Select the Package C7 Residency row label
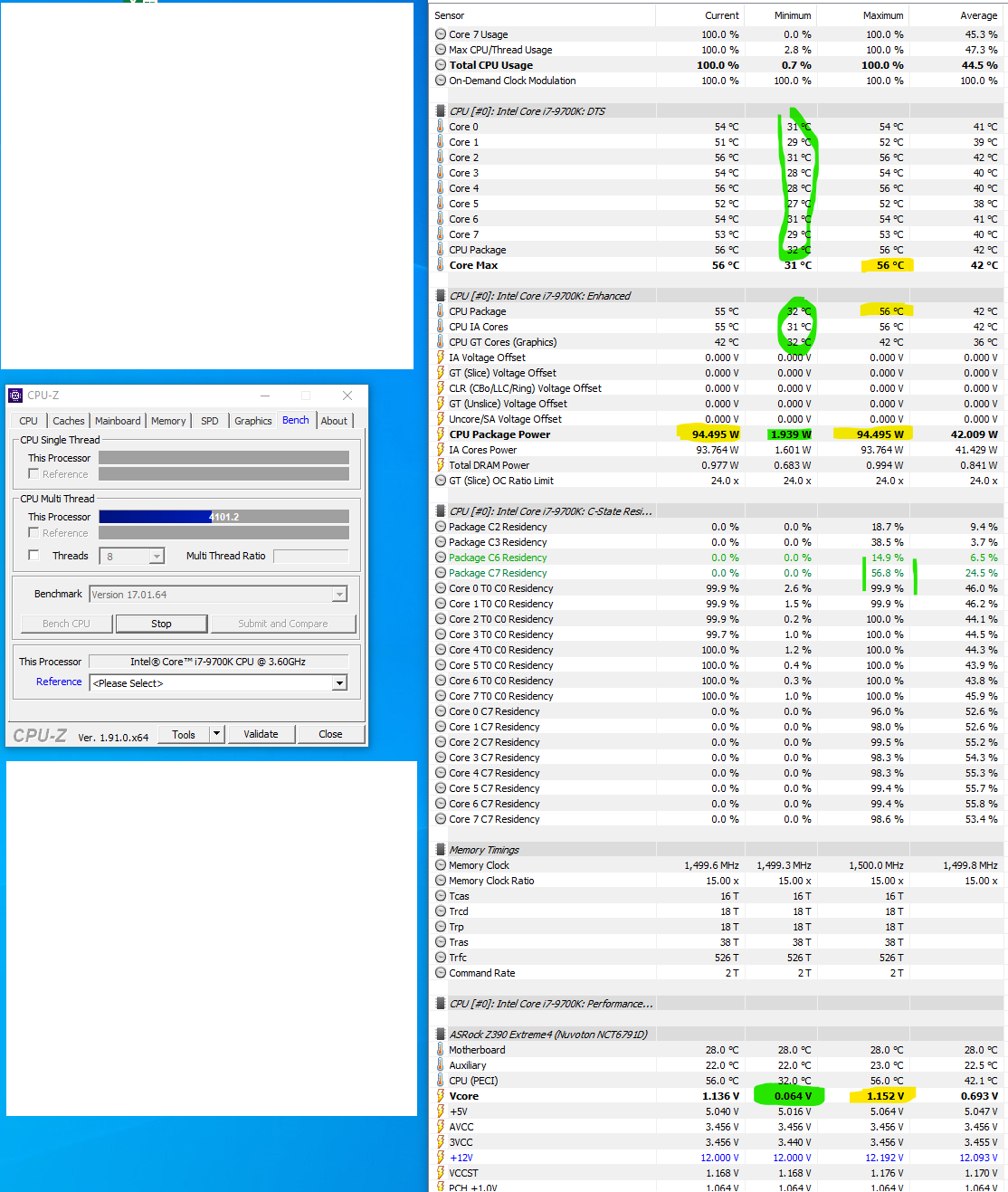 tap(498, 573)
